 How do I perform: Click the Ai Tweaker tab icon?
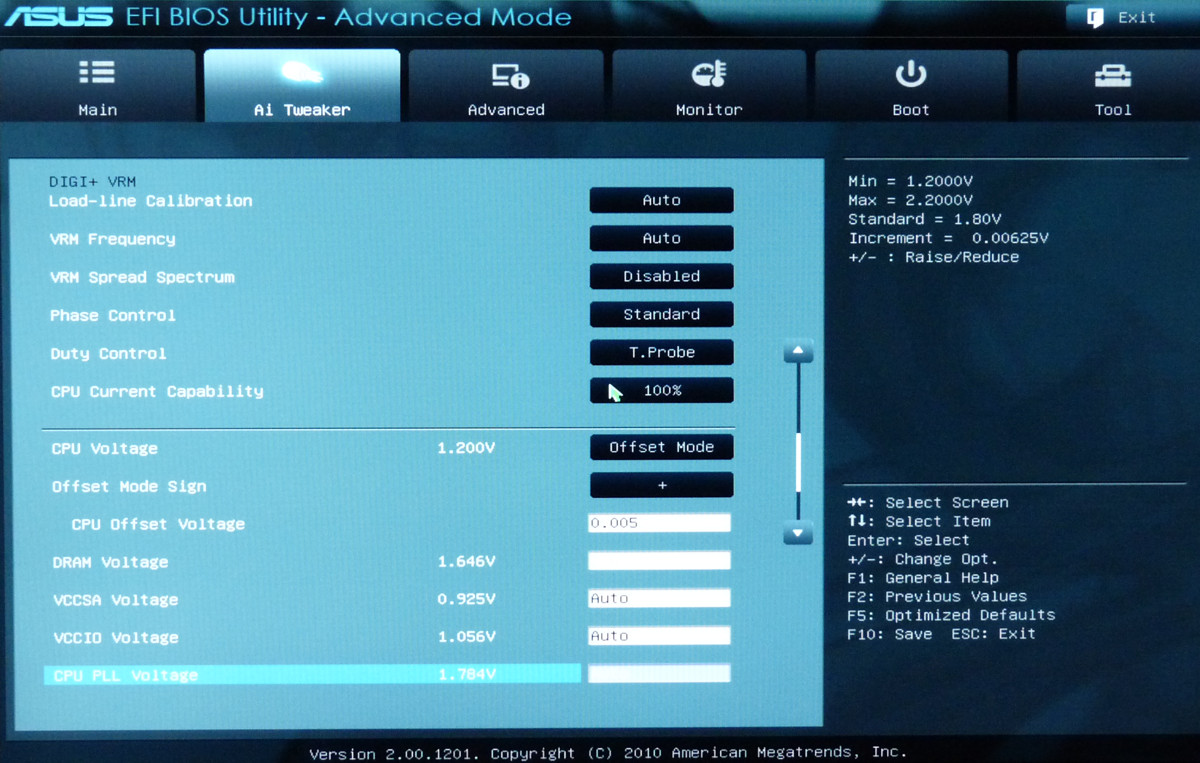coord(302,72)
